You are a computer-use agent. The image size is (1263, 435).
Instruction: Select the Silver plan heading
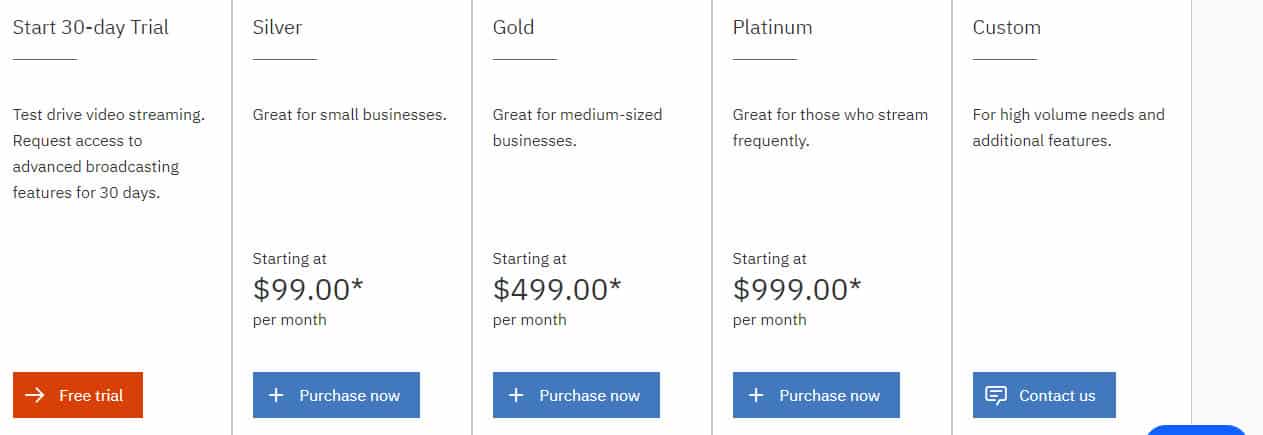278,27
